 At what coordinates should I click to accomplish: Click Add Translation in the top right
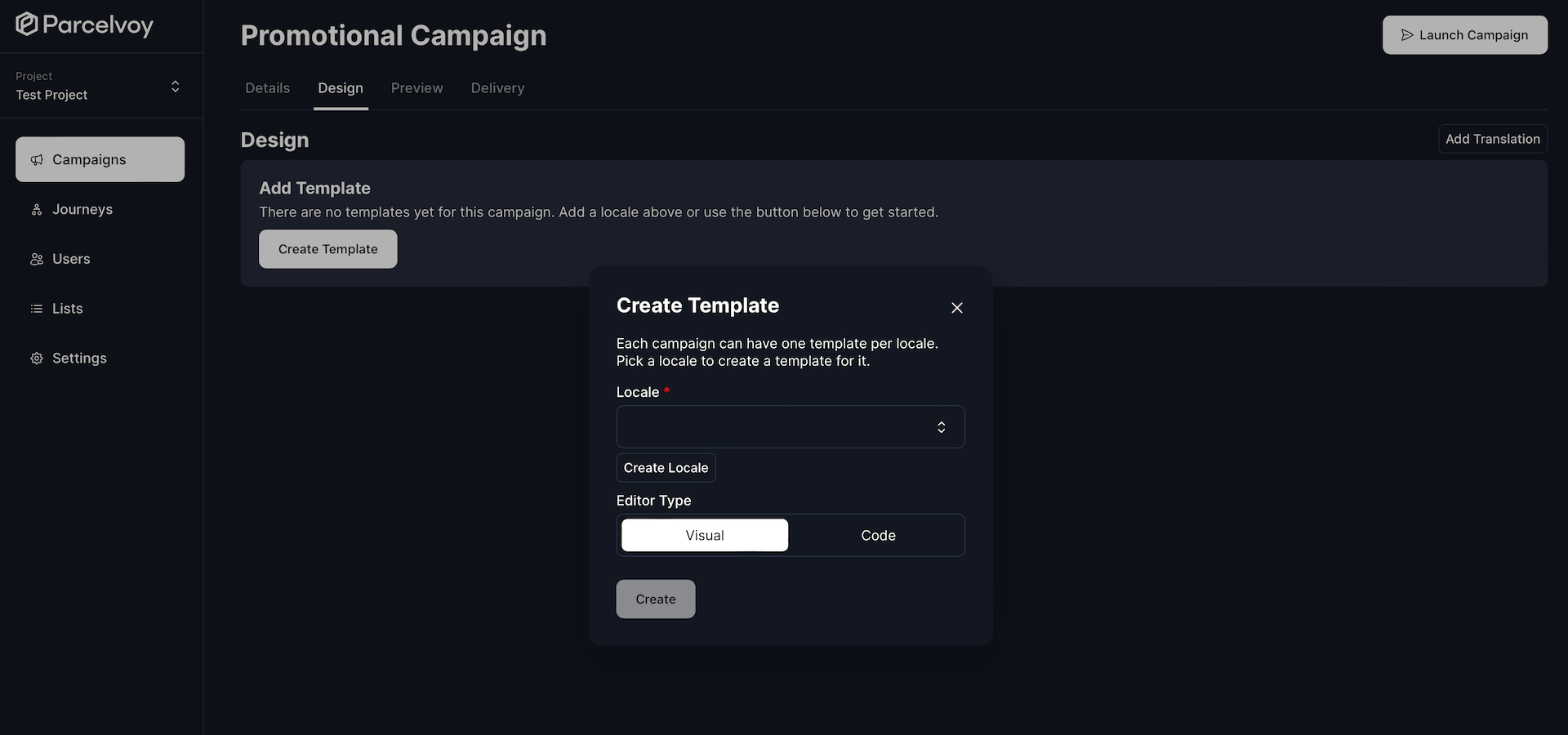coord(1492,139)
